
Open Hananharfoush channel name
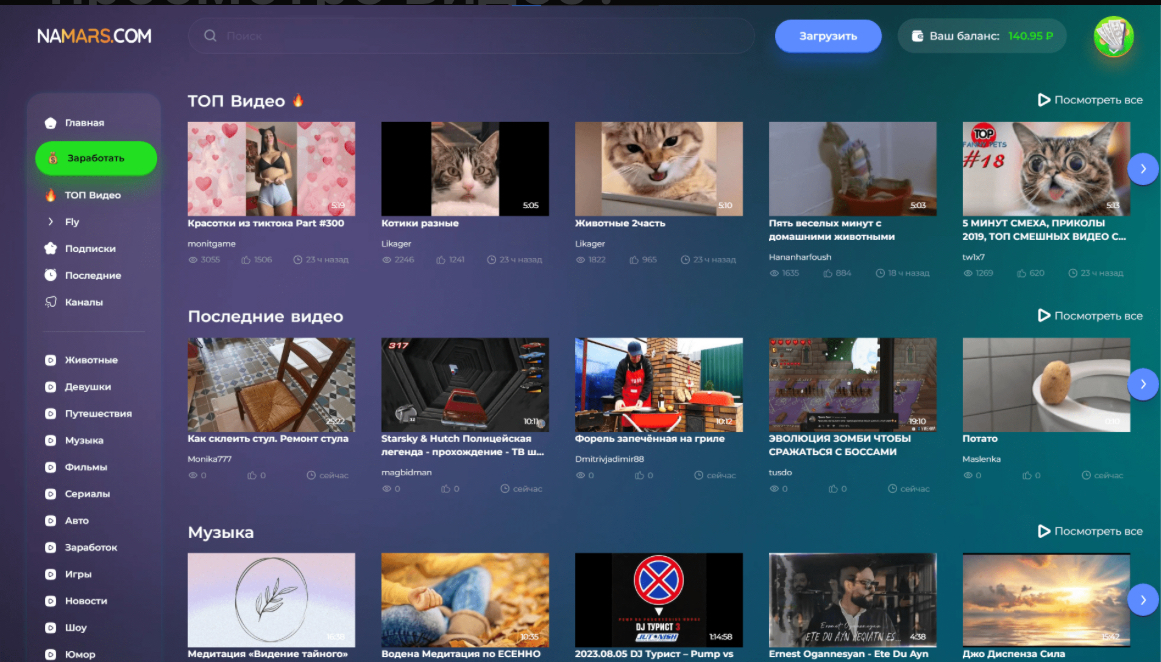tap(800, 257)
